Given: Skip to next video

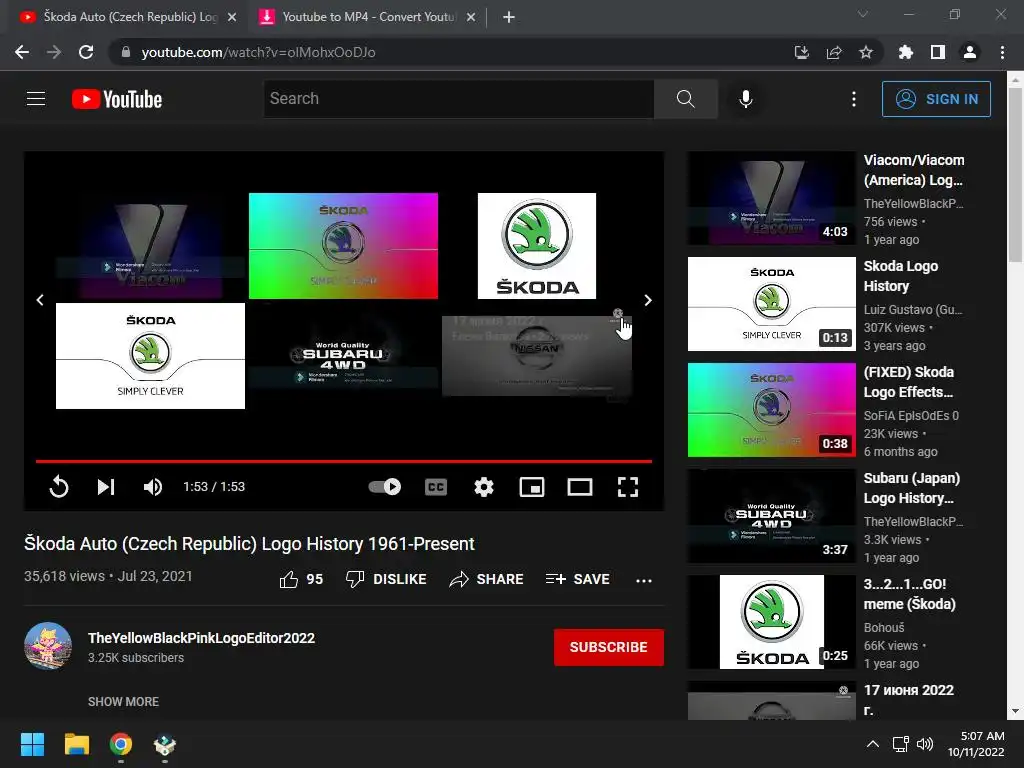Looking at the screenshot, I should (x=106, y=487).
